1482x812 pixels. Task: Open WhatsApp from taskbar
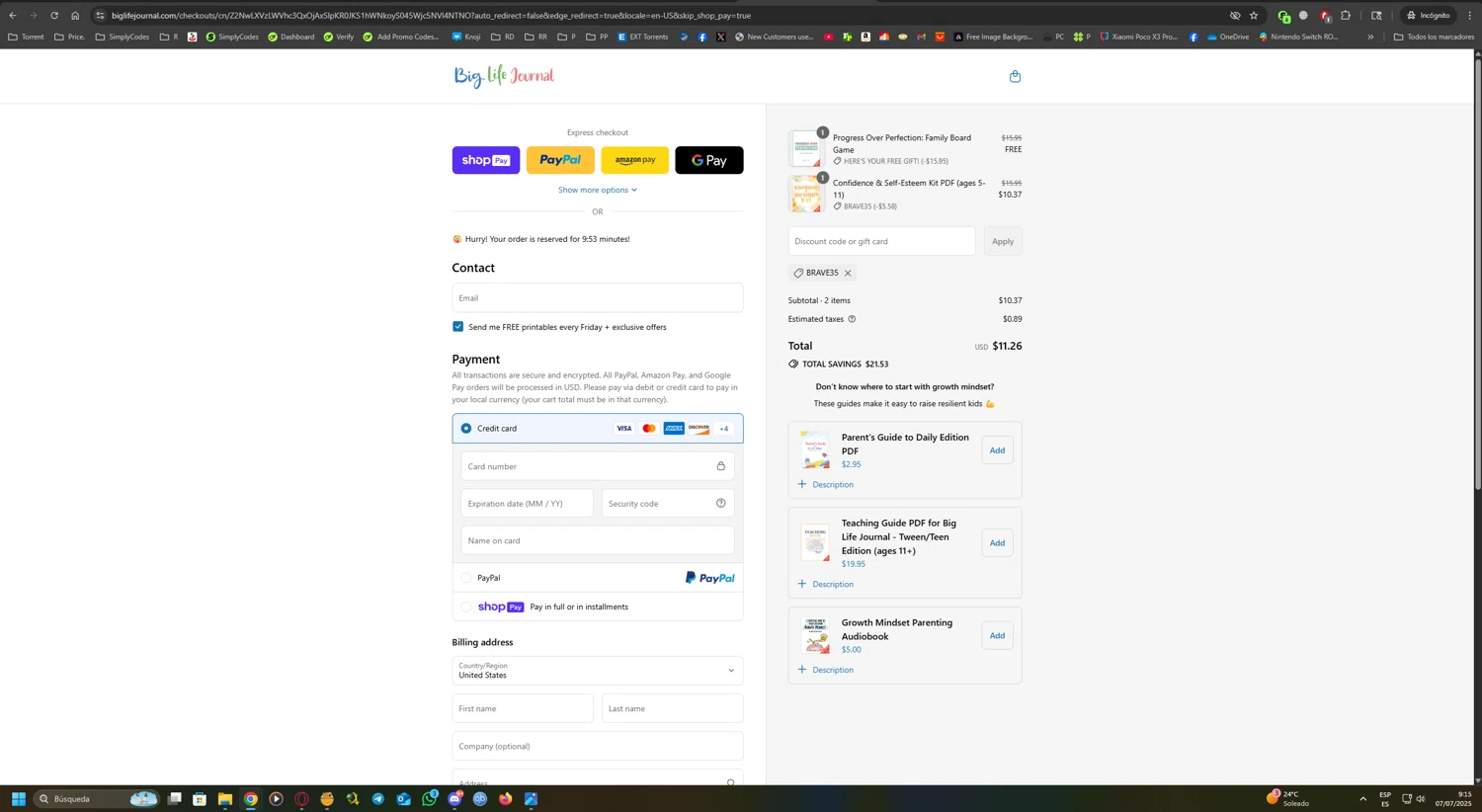[429, 799]
